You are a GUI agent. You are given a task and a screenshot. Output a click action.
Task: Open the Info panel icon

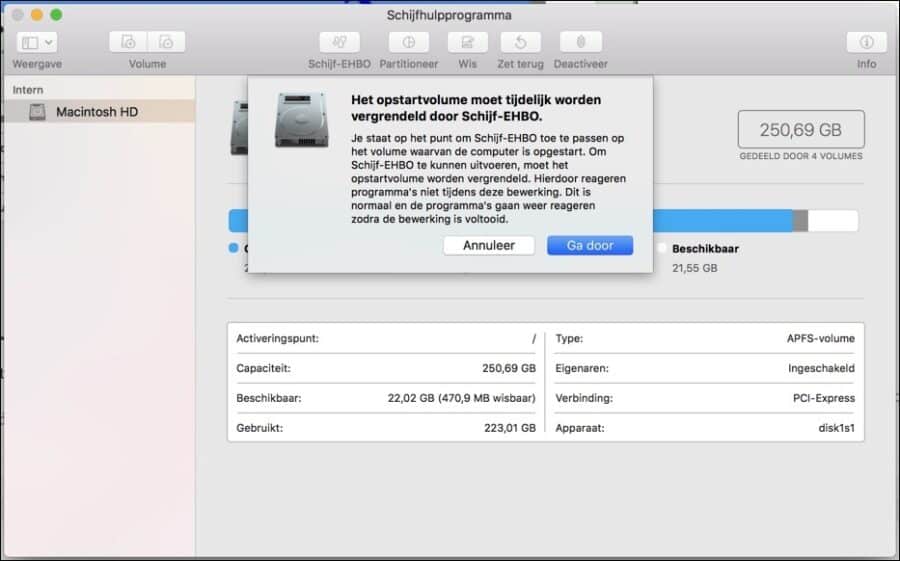[866, 42]
